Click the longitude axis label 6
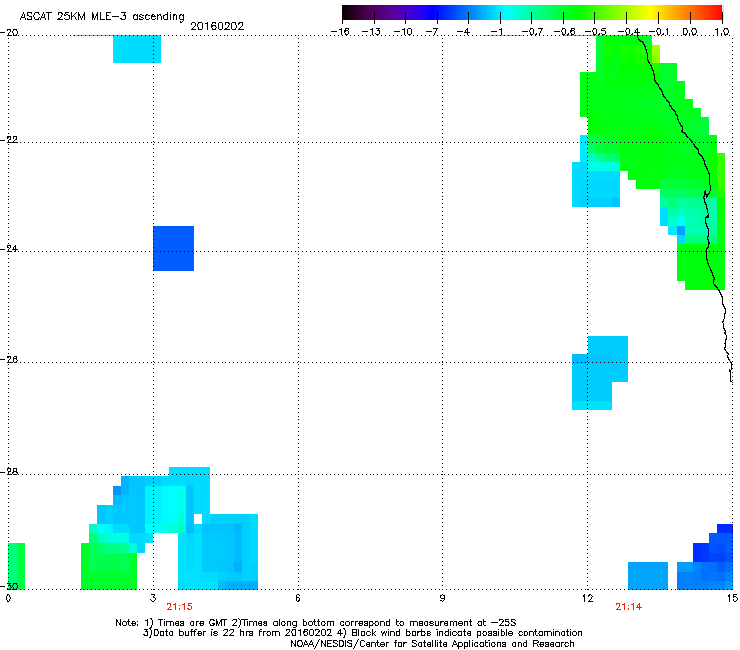 point(298,598)
